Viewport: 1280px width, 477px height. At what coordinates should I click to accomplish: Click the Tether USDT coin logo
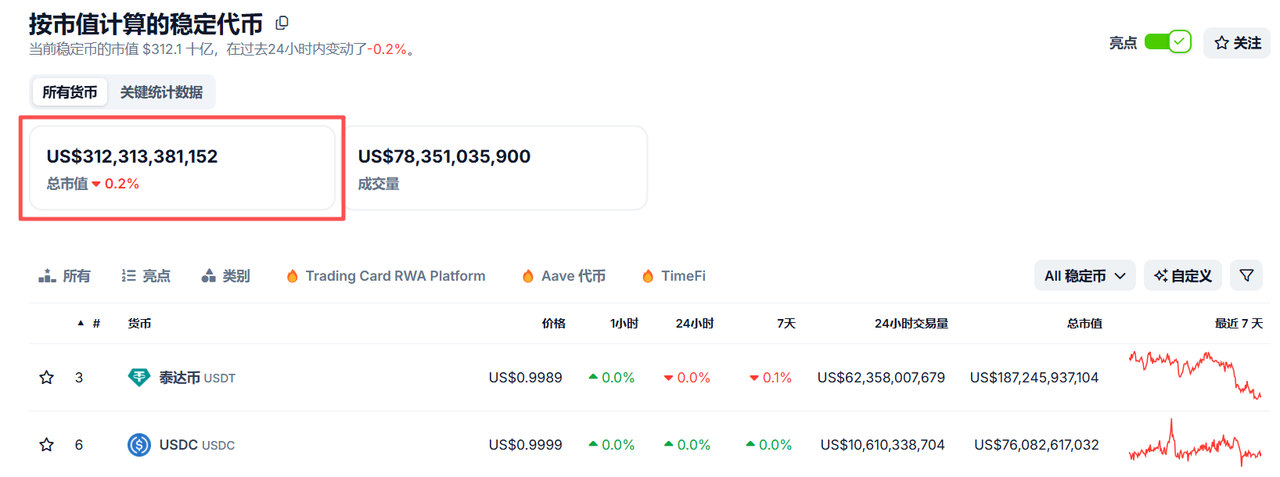tap(139, 377)
